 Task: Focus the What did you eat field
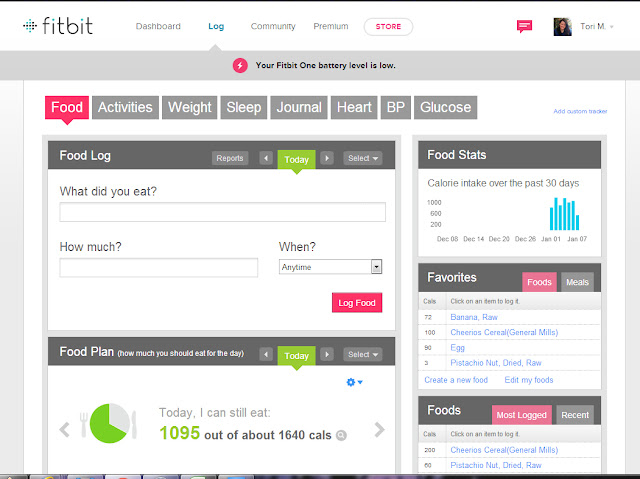222,212
